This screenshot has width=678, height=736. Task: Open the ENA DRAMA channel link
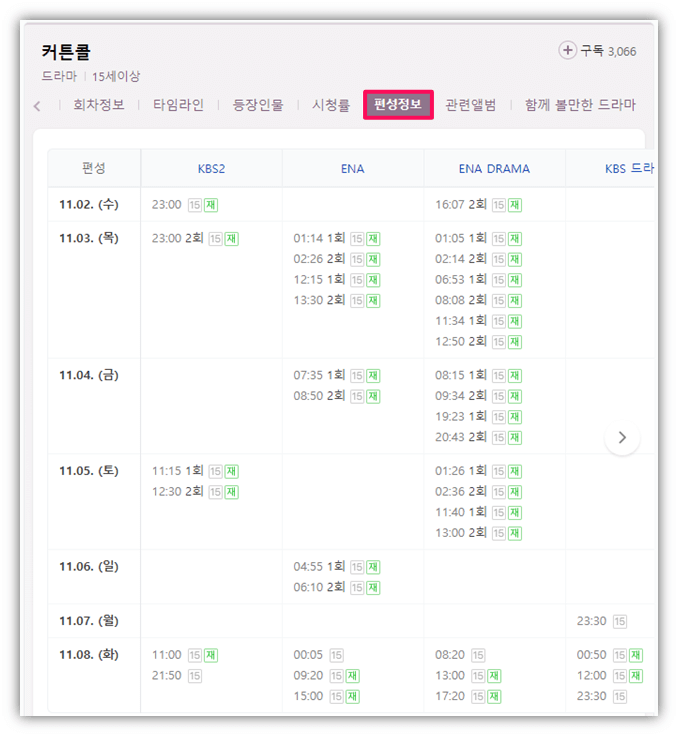pyautogui.click(x=494, y=169)
